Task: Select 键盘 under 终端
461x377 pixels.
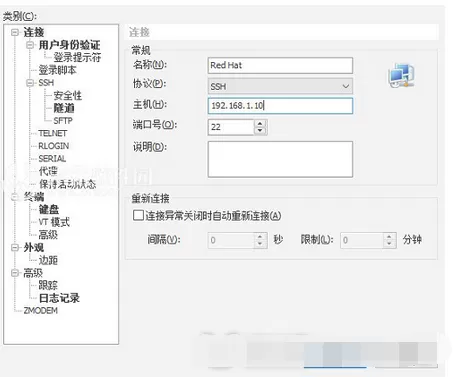Action: 49,209
